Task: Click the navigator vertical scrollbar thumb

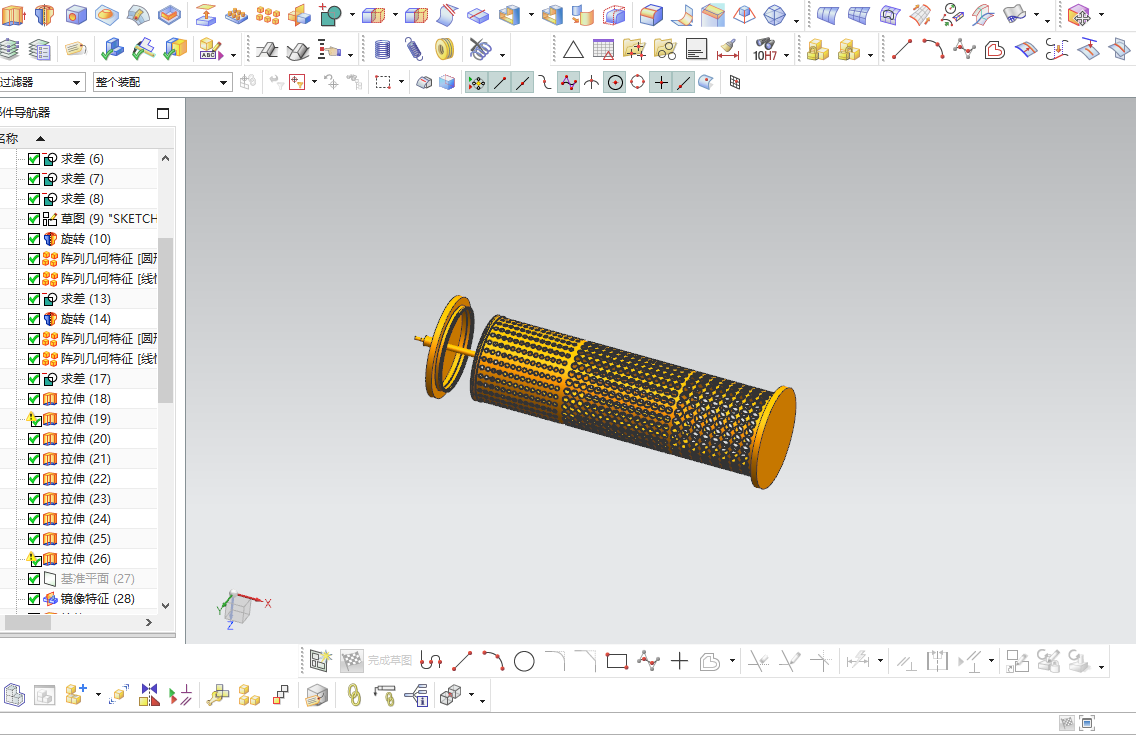Action: (165, 320)
